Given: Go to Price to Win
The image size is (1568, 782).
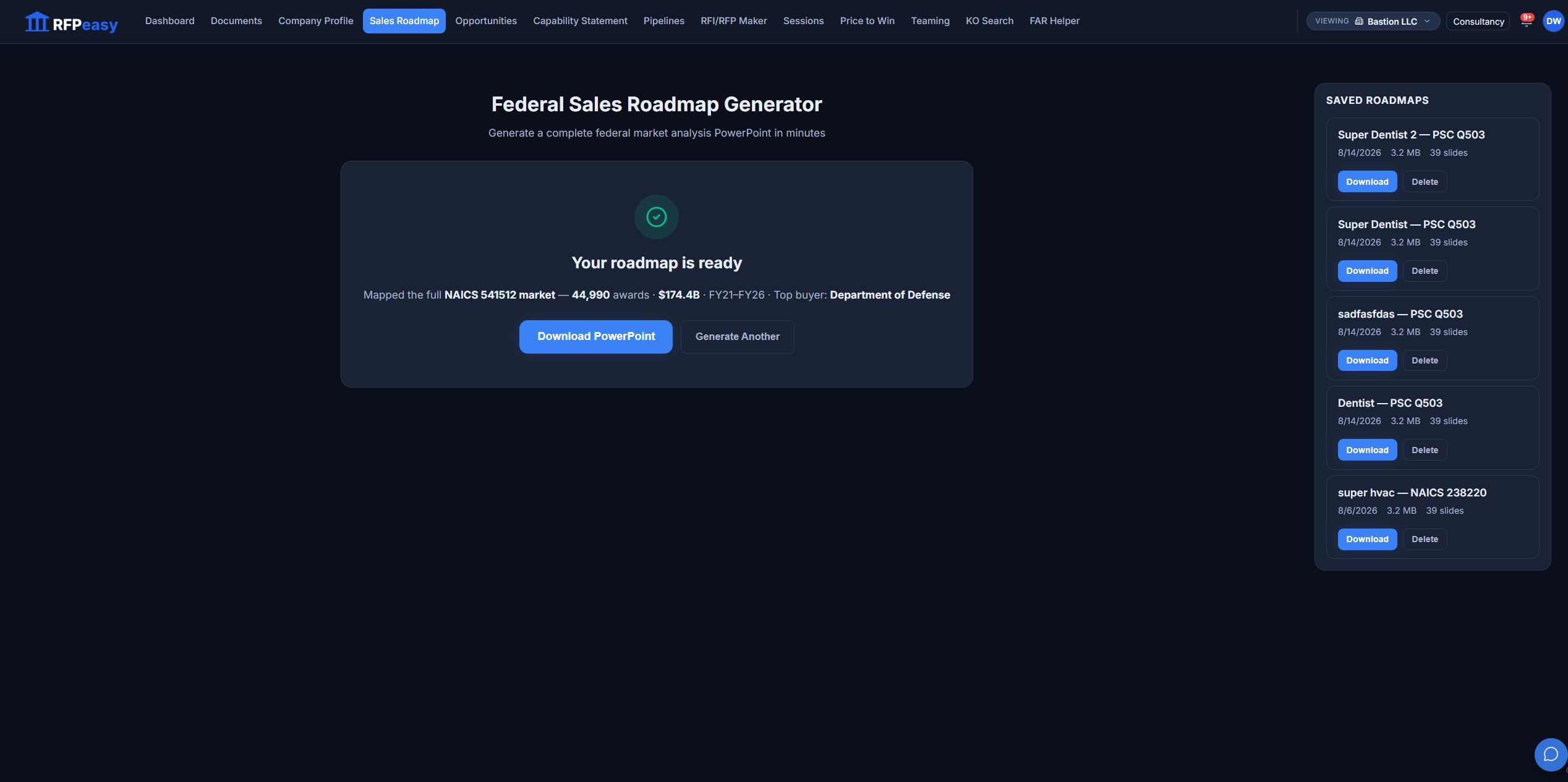Looking at the screenshot, I should pyautogui.click(x=867, y=21).
